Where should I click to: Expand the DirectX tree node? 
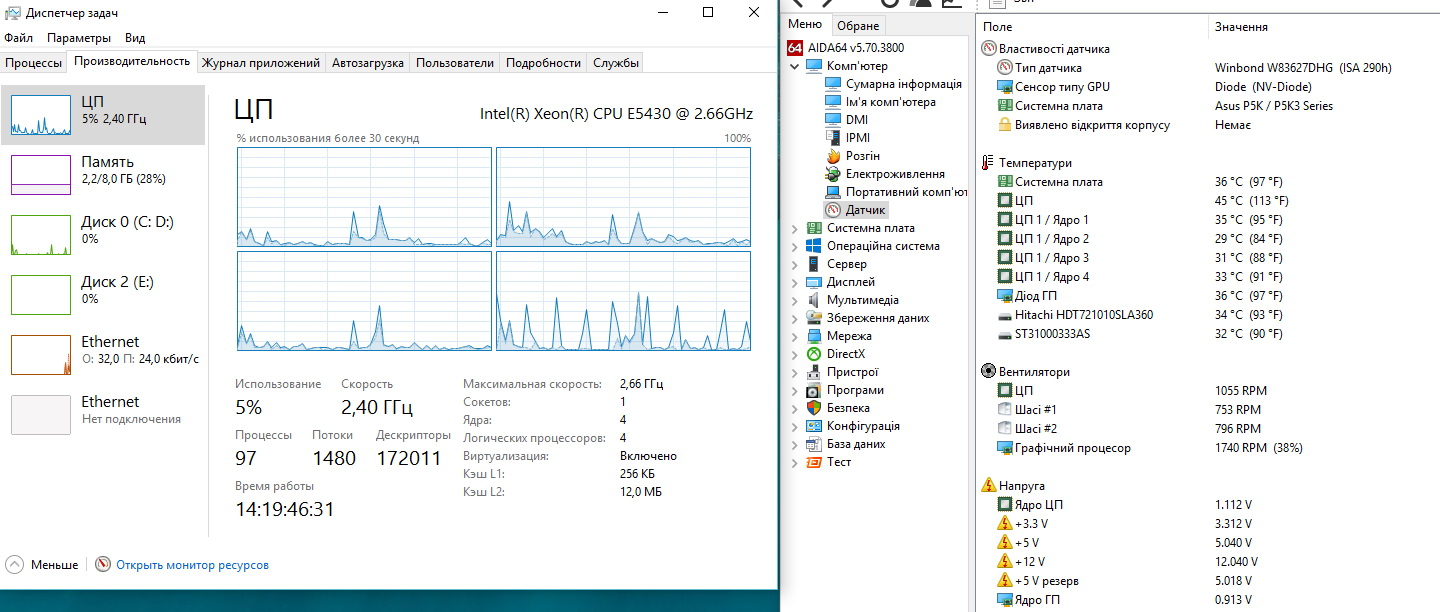tap(795, 354)
